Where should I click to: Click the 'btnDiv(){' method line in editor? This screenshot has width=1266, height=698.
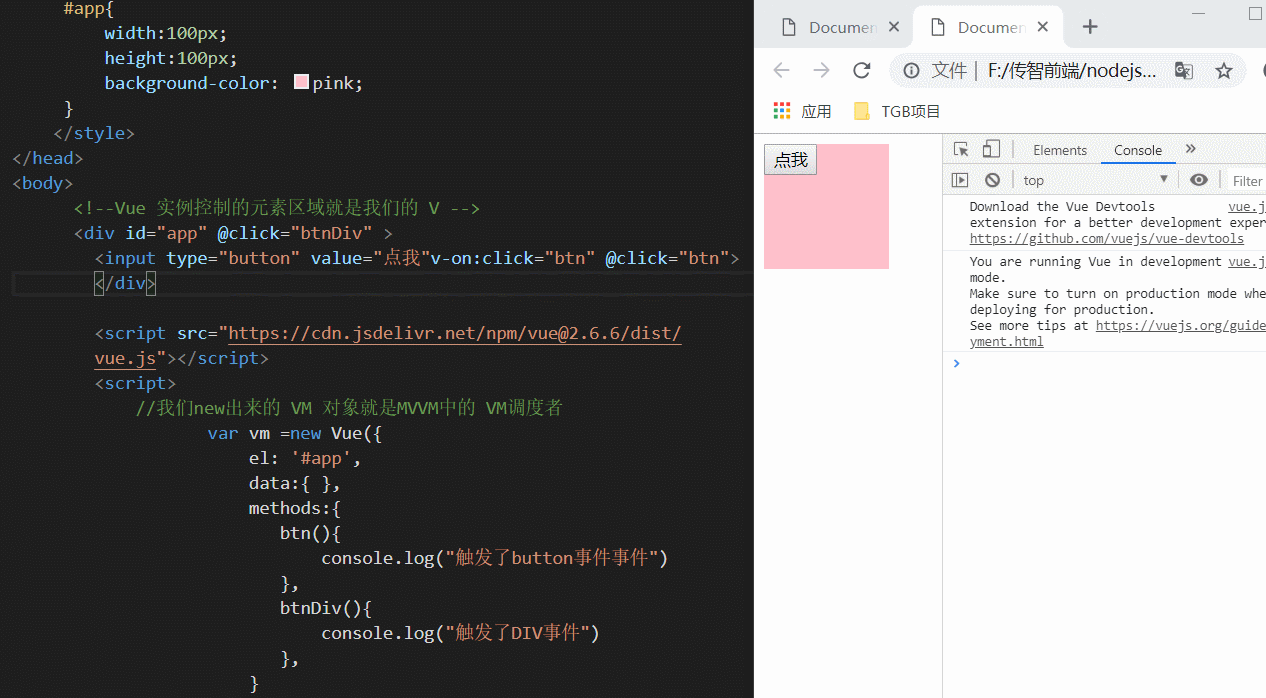326,608
